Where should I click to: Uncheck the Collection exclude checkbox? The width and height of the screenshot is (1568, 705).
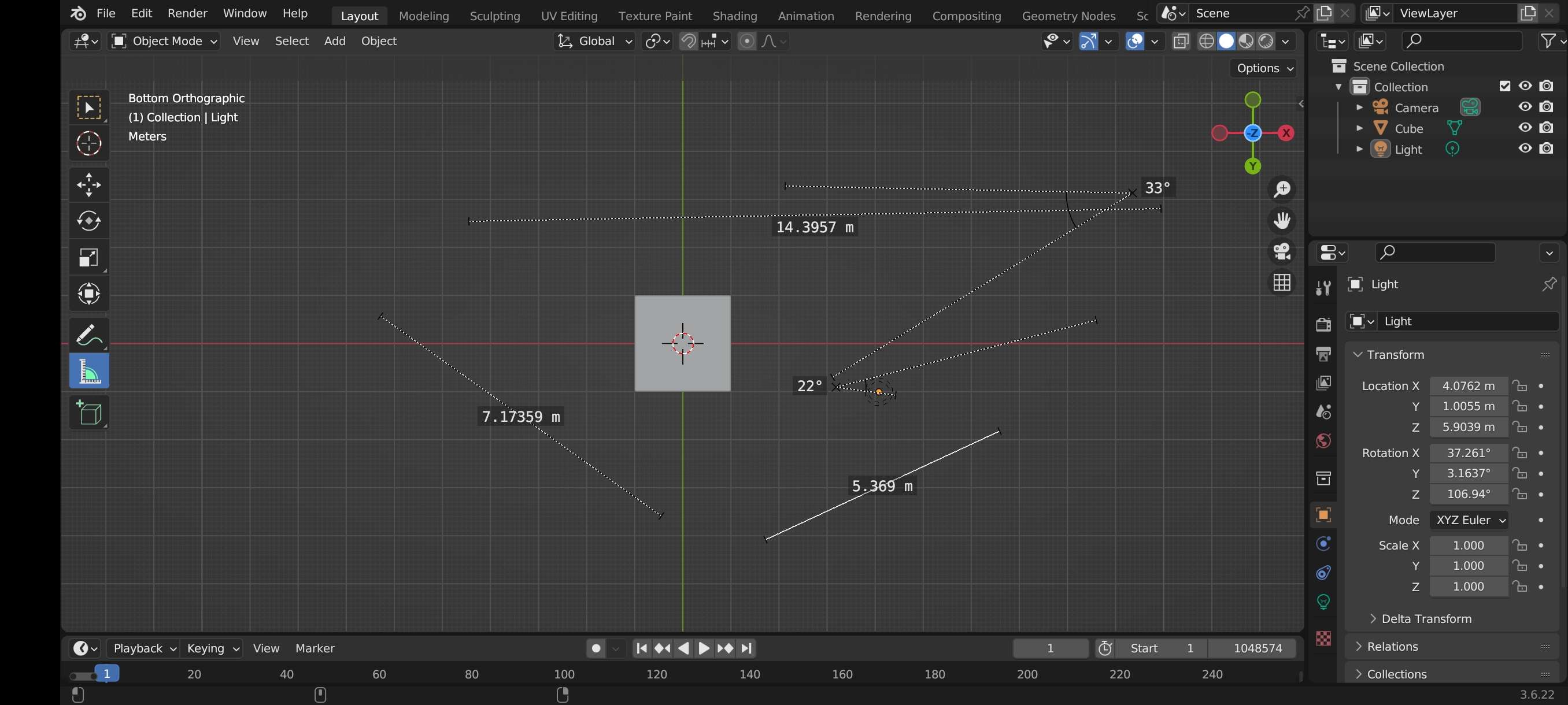[x=1505, y=86]
